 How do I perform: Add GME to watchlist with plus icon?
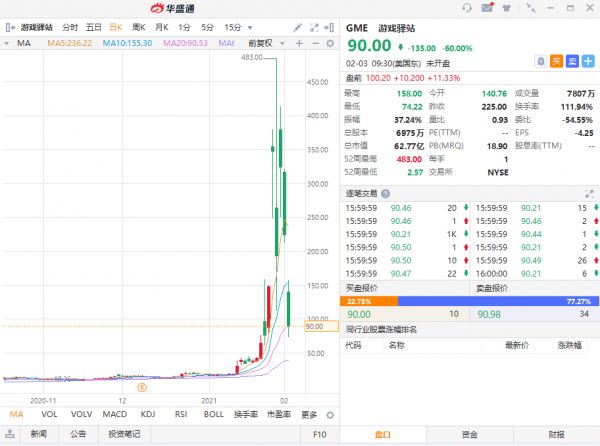(589, 61)
